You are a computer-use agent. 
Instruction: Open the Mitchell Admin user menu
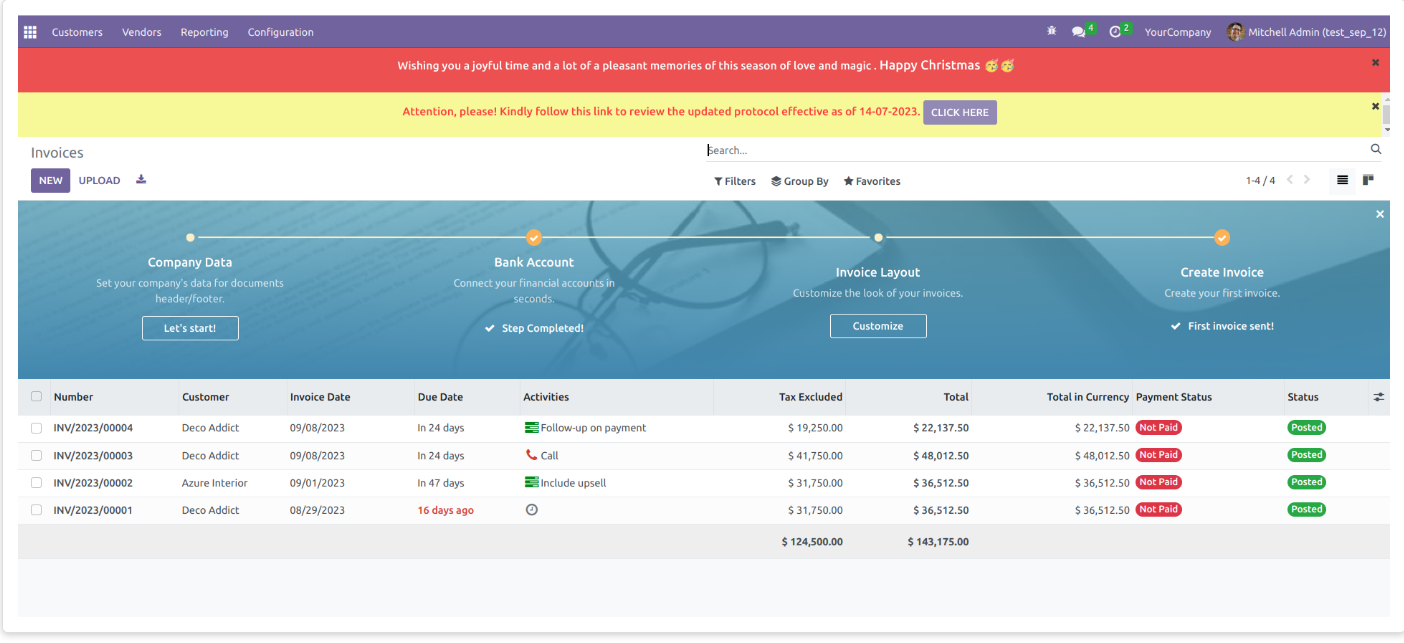[1307, 32]
